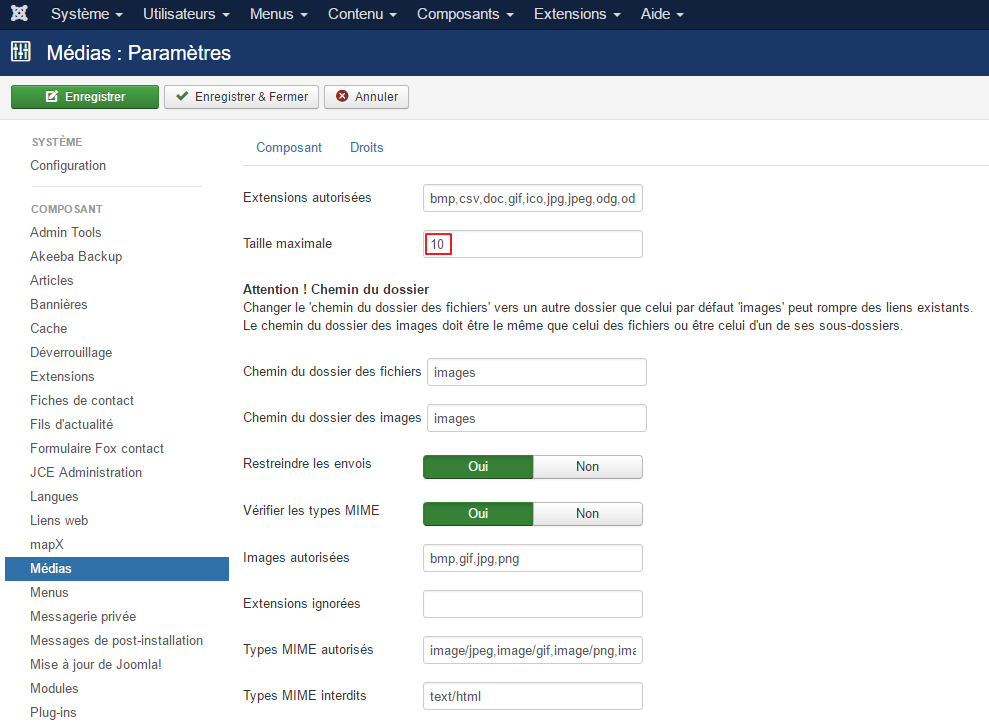Expand the Extensions top menu
The image size is (989, 728).
pyautogui.click(x=576, y=15)
